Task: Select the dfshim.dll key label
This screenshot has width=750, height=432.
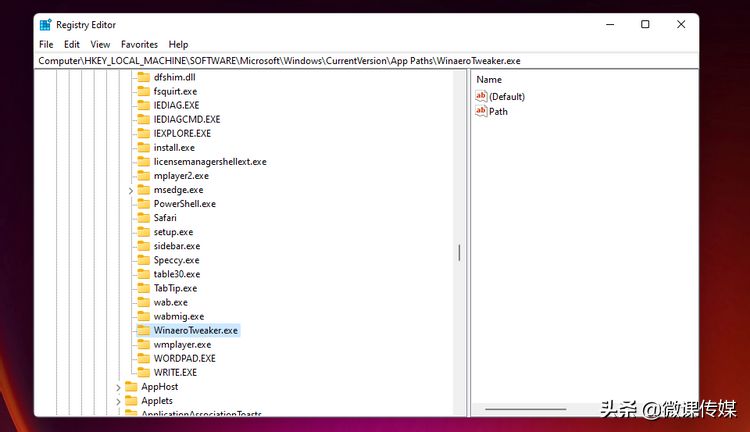Action: [175, 77]
